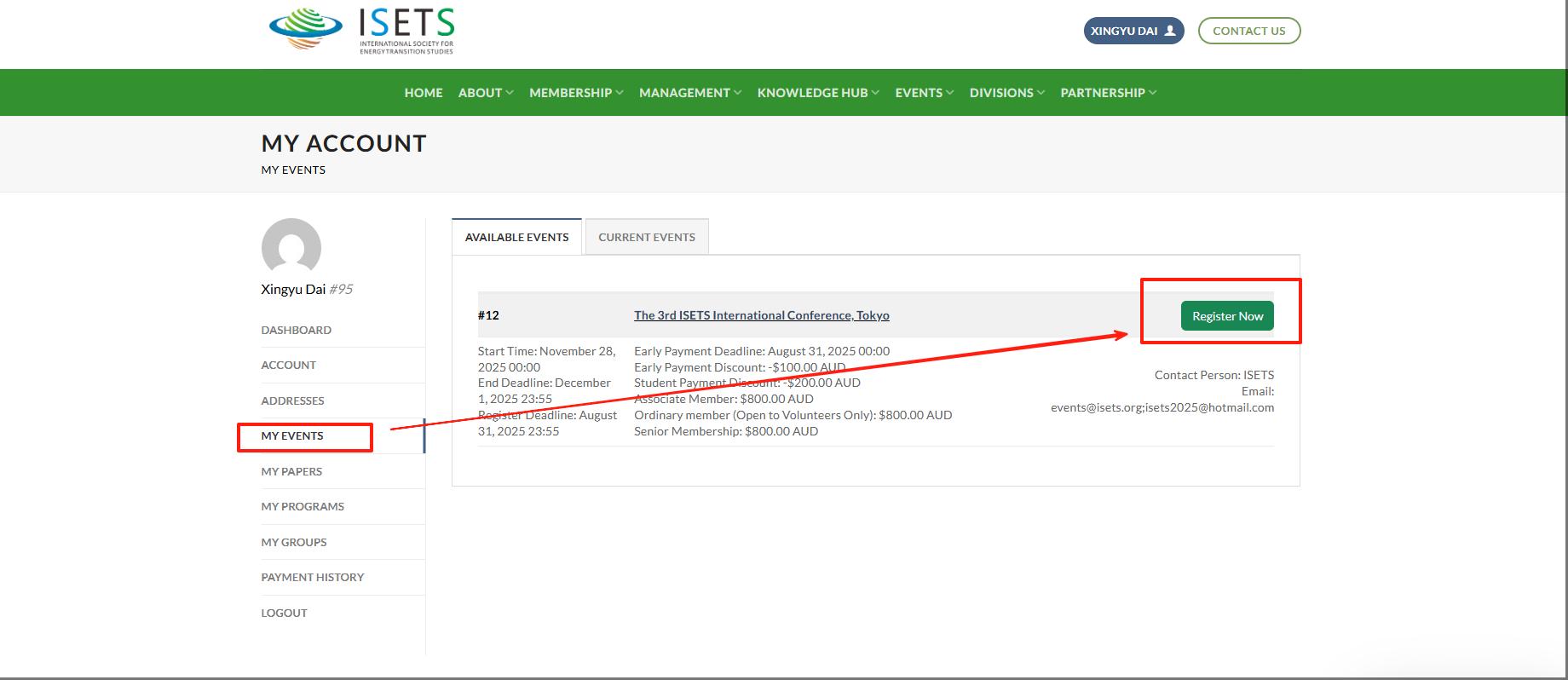This screenshot has height=680, width=1568.
Task: Click the MY ACCOUNT page heading
Action: 343,143
